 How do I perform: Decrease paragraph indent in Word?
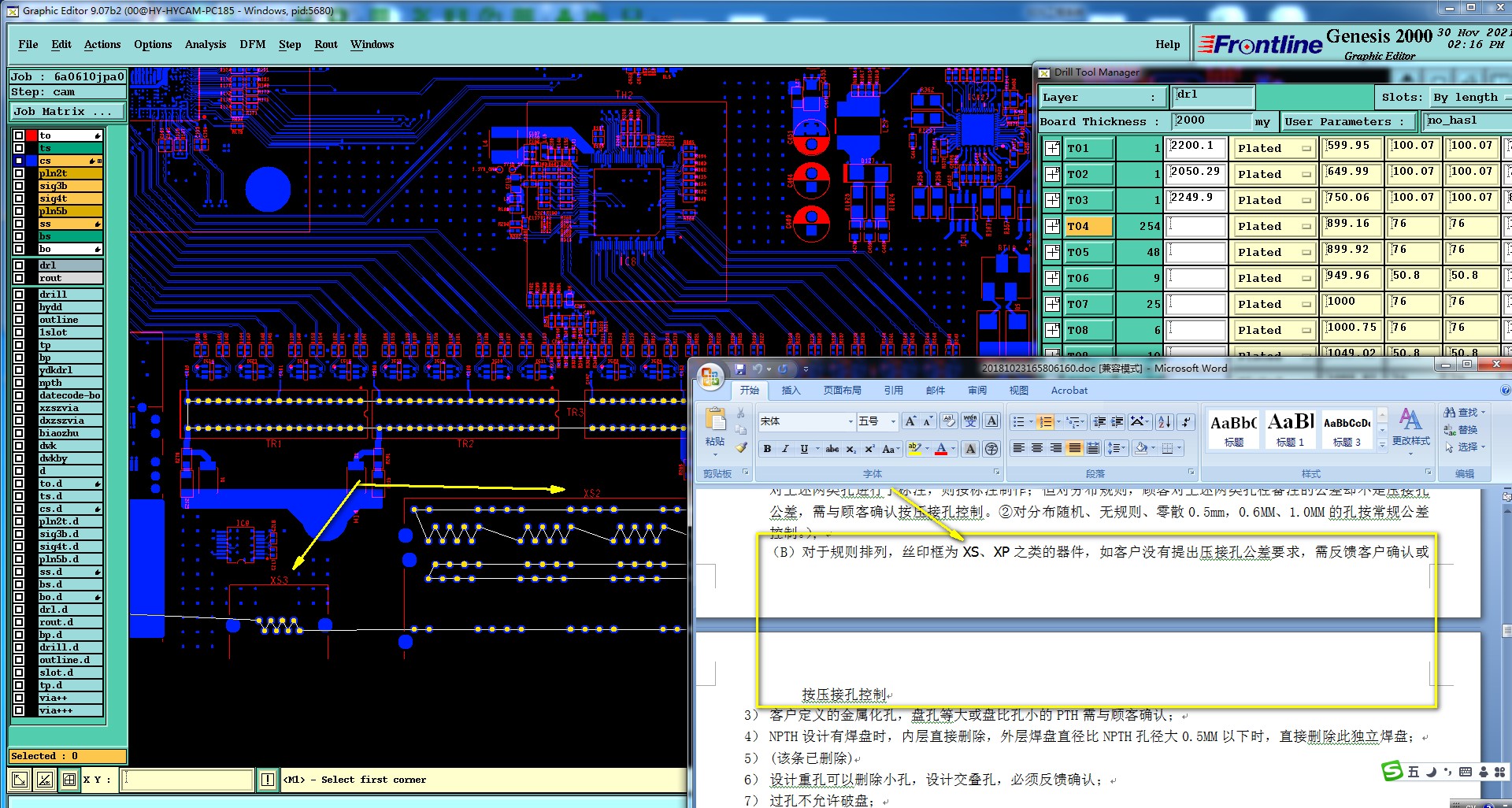(1100, 421)
